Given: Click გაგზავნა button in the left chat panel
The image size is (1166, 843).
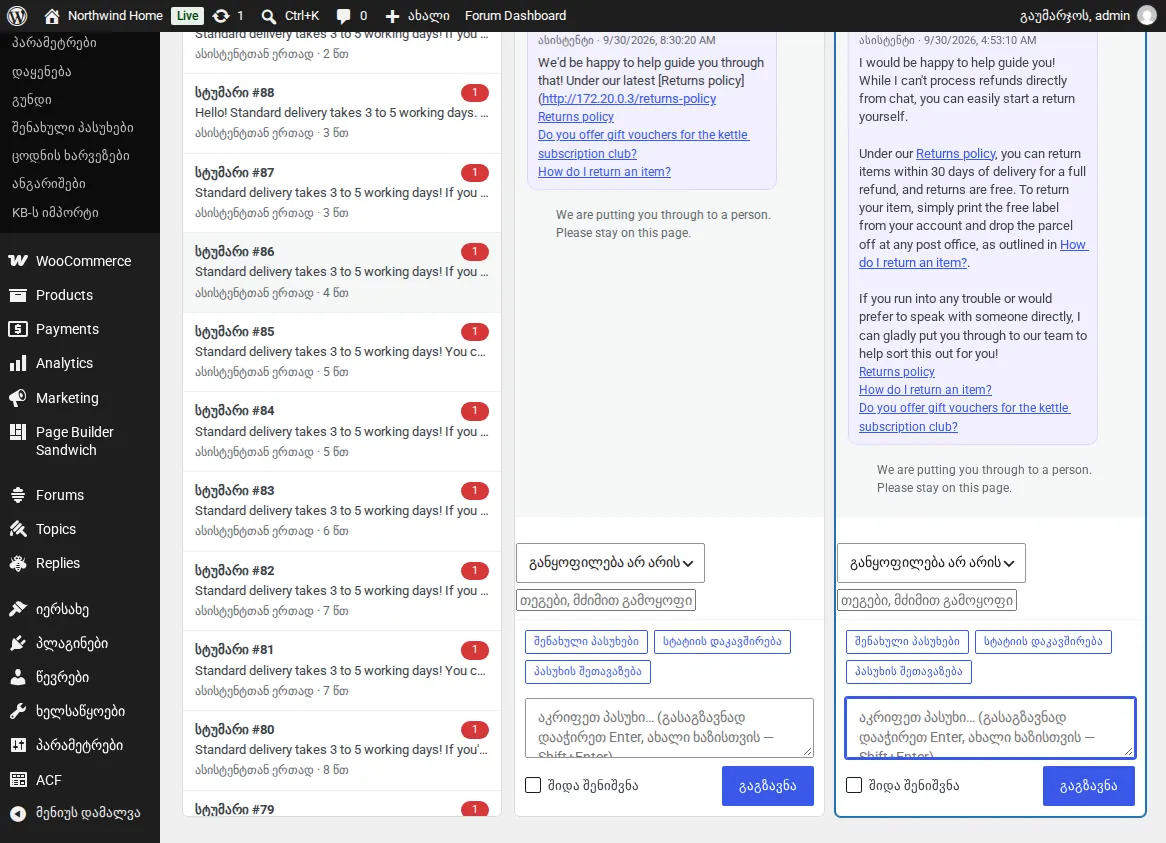Looking at the screenshot, I should coord(767,786).
